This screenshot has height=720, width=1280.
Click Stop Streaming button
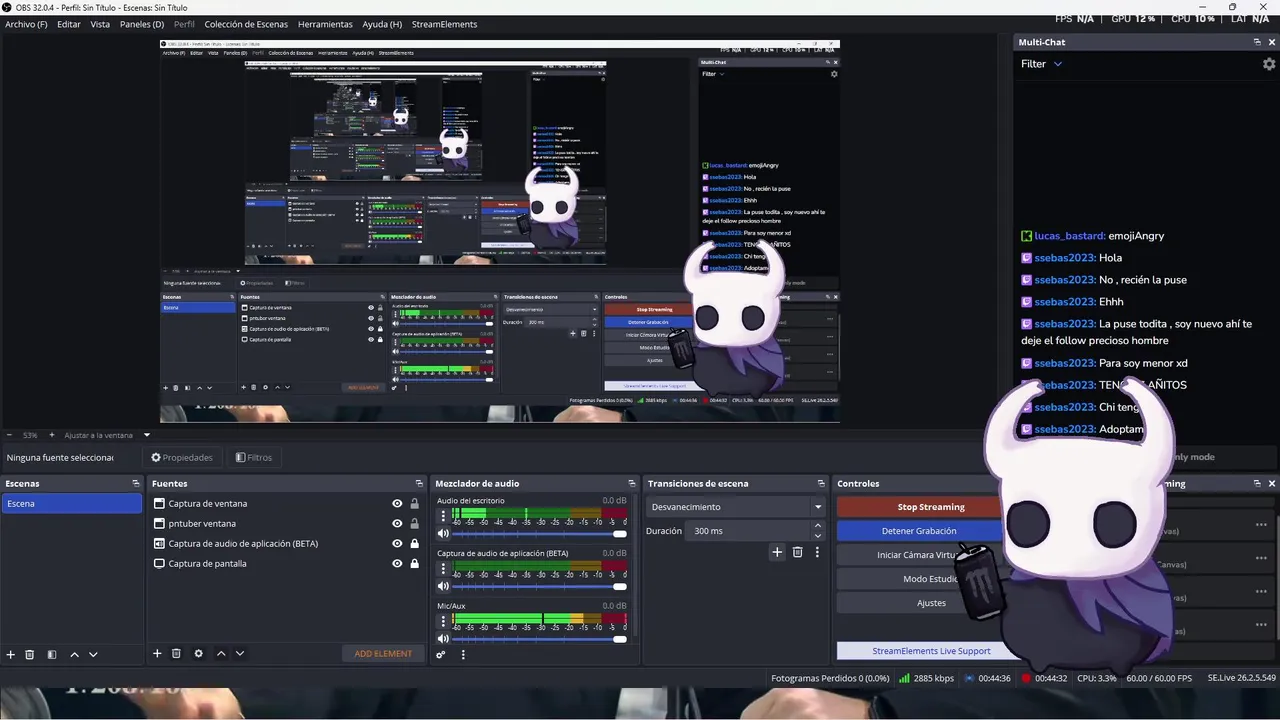tap(930, 507)
